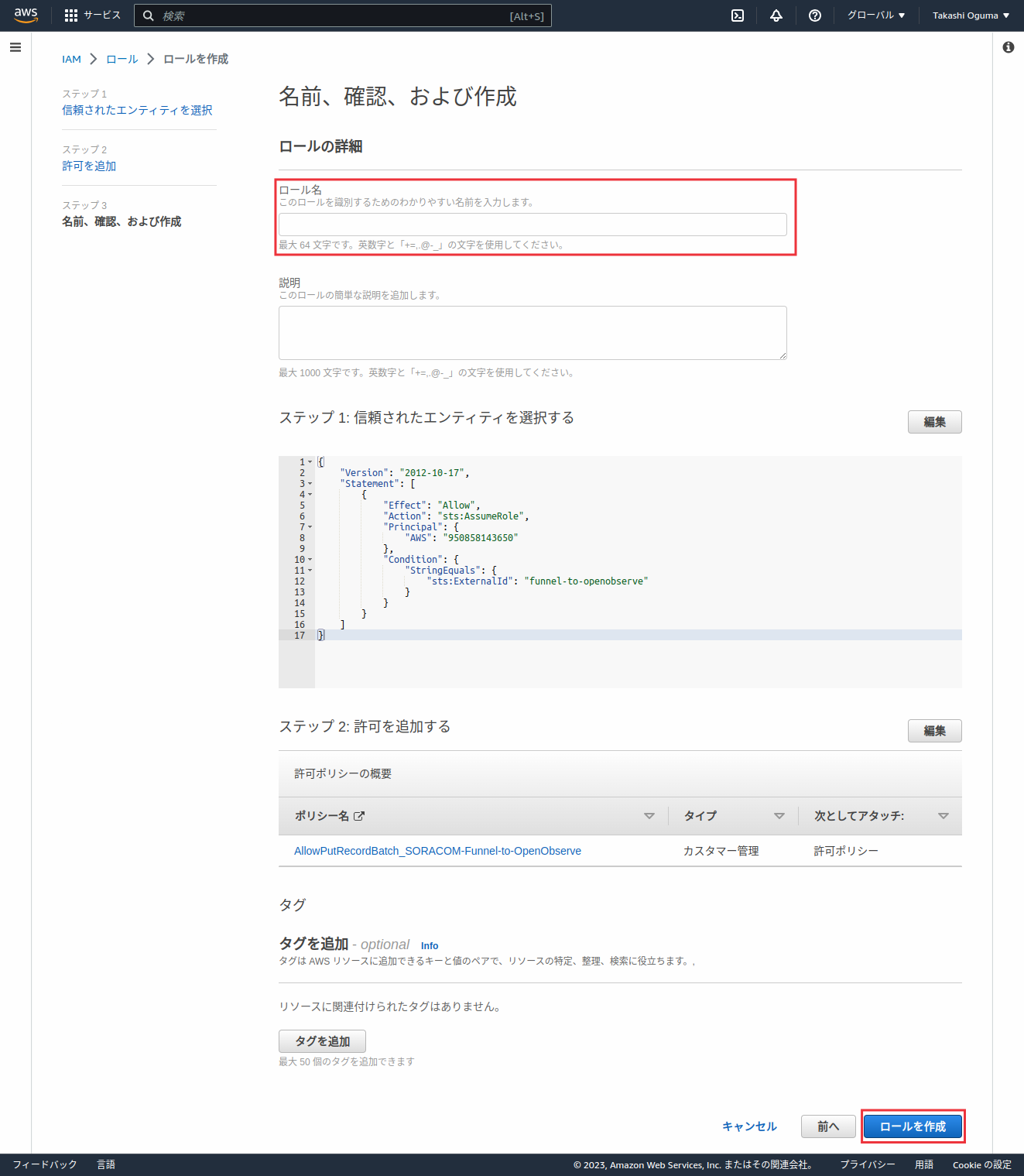Viewport: 1024px width, 1176px height.
Task: Click the "funnel-to-openobserve" value in JSON
Action: point(586,581)
